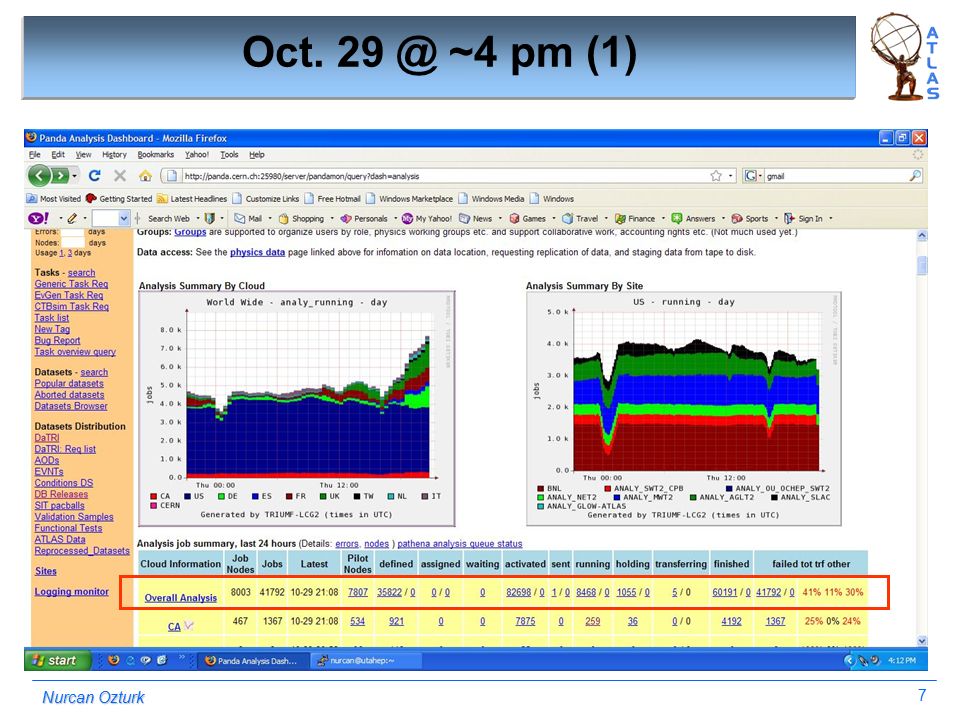Bookmark this page with the star icon
This screenshot has width=960, height=720.
click(716, 176)
